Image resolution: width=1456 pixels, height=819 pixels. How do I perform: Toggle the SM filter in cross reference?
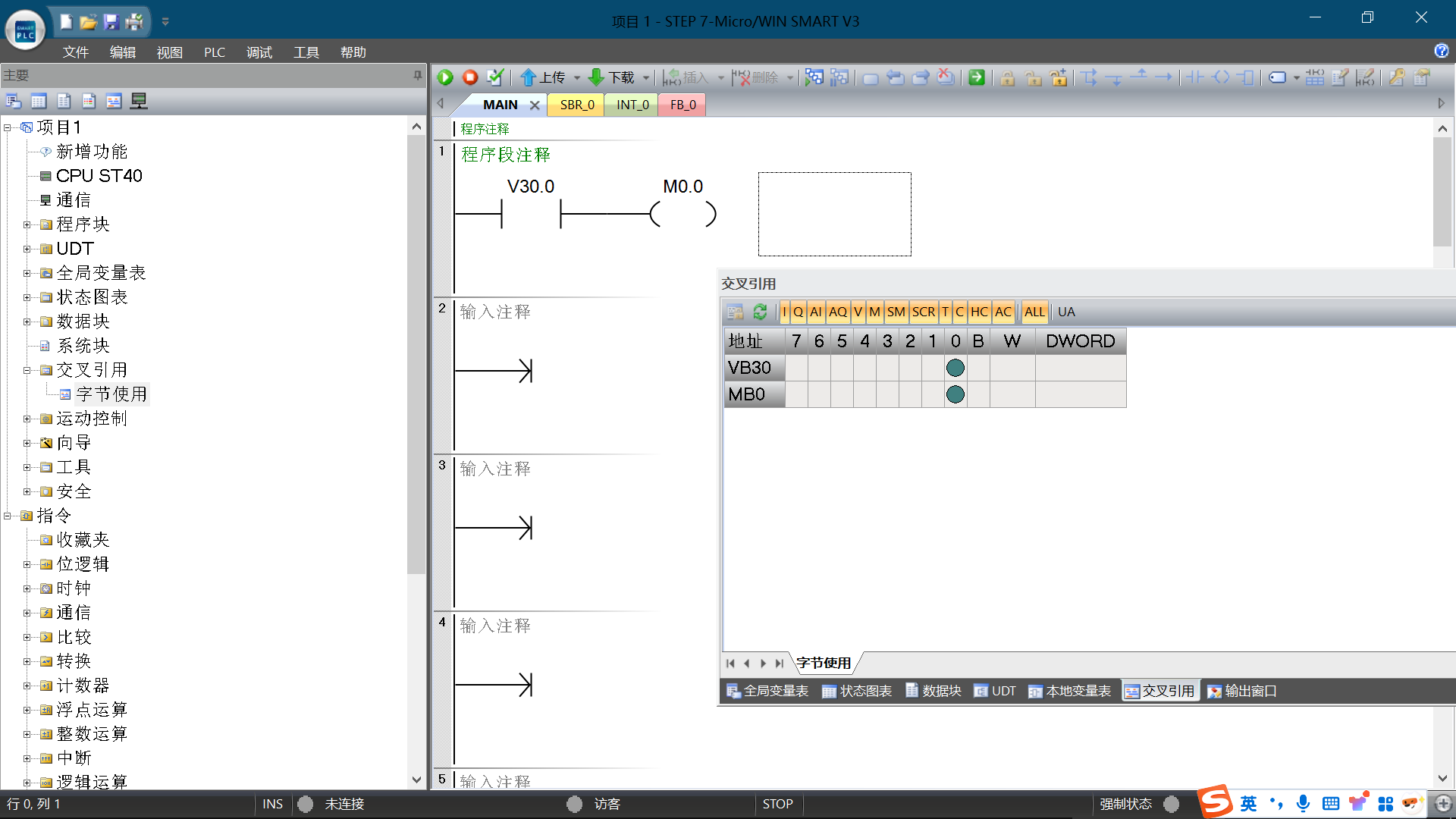896,312
